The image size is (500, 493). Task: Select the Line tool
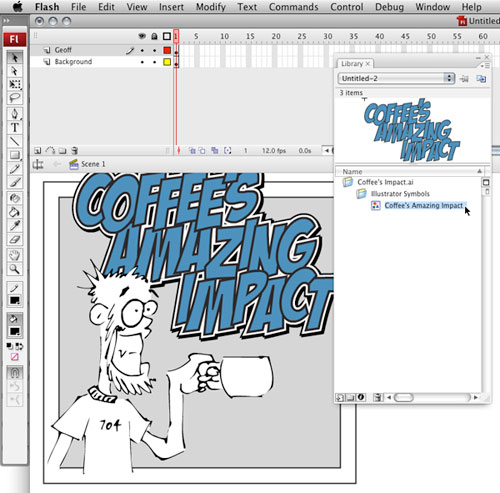point(15,141)
